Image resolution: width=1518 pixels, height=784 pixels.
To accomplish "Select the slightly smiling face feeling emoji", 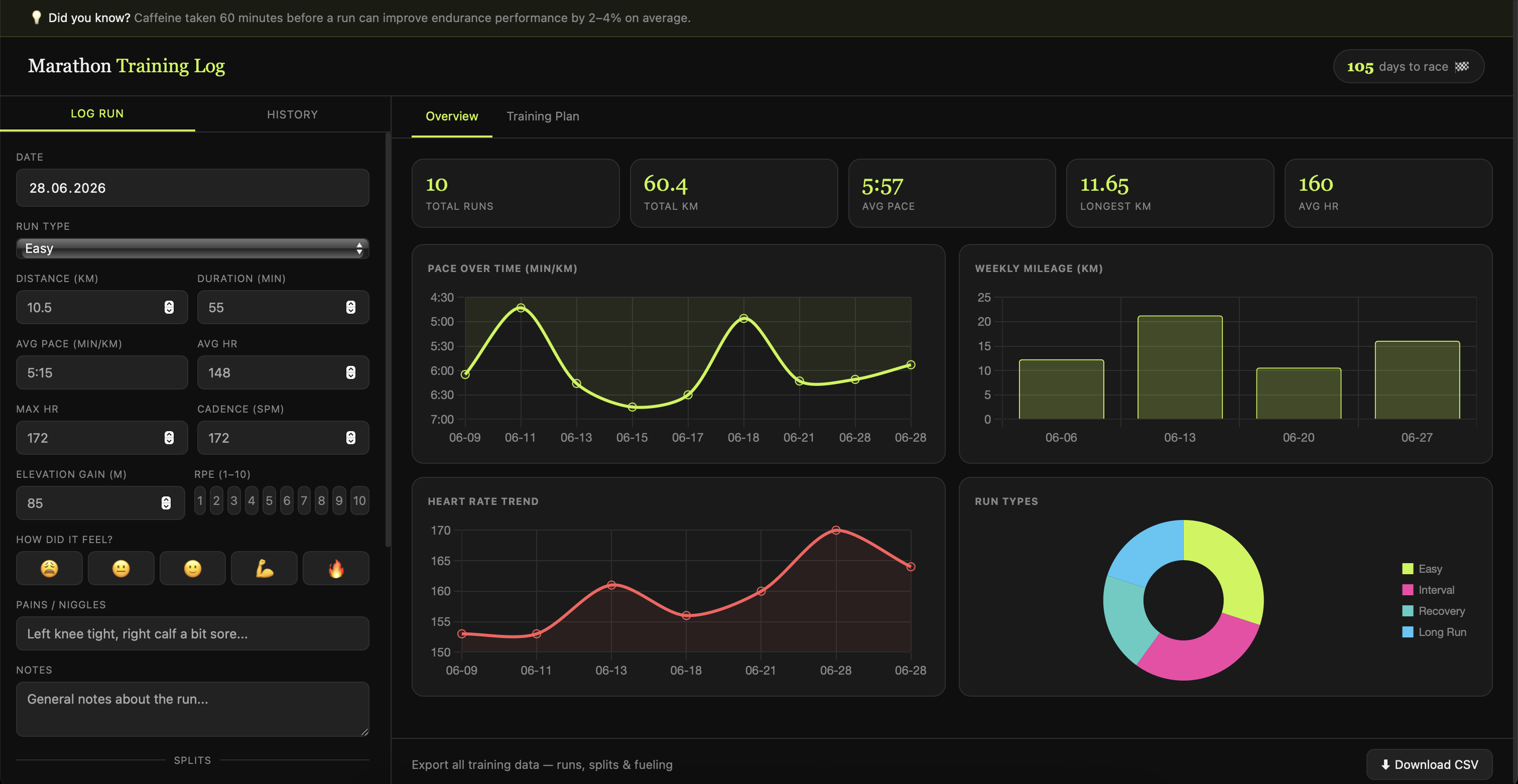I will (193, 568).
